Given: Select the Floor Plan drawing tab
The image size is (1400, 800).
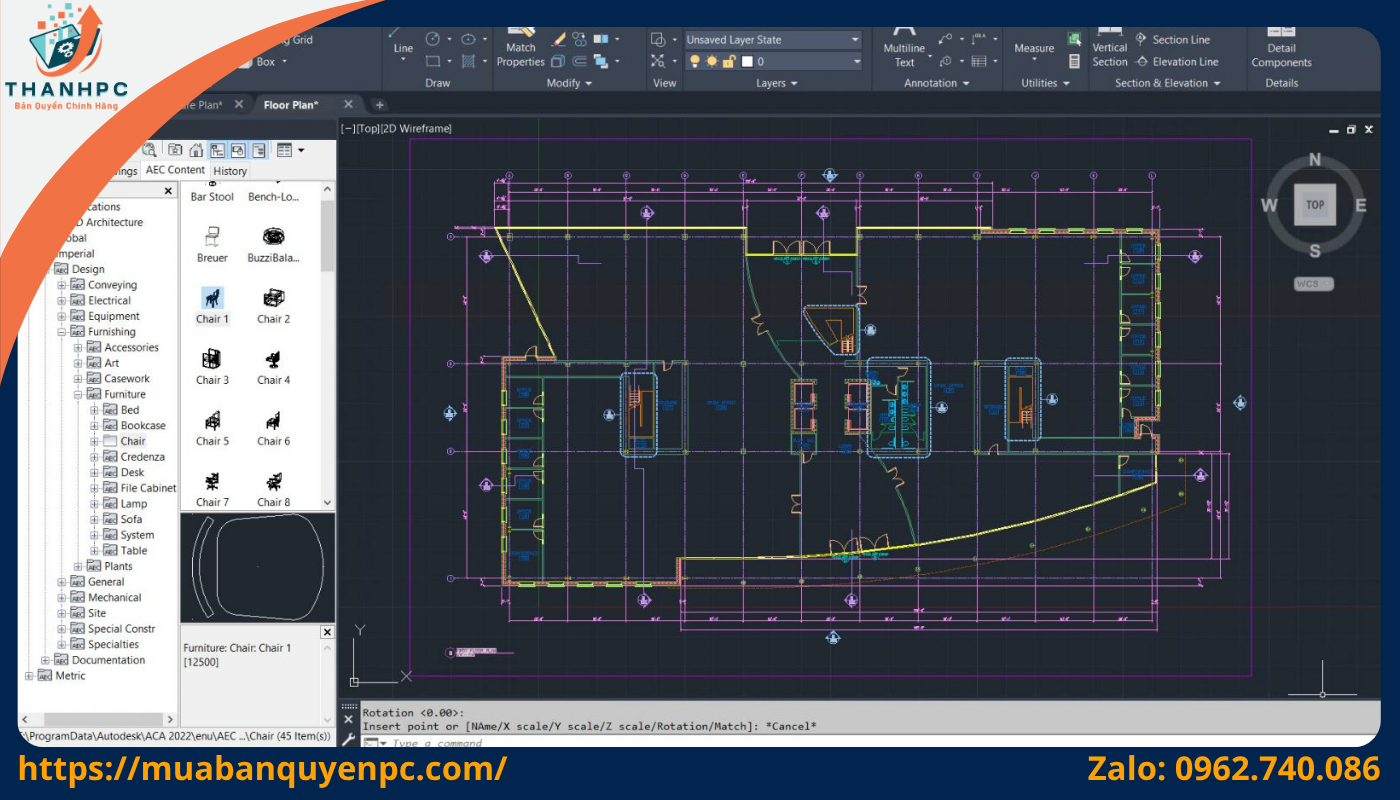Looking at the screenshot, I should point(291,105).
